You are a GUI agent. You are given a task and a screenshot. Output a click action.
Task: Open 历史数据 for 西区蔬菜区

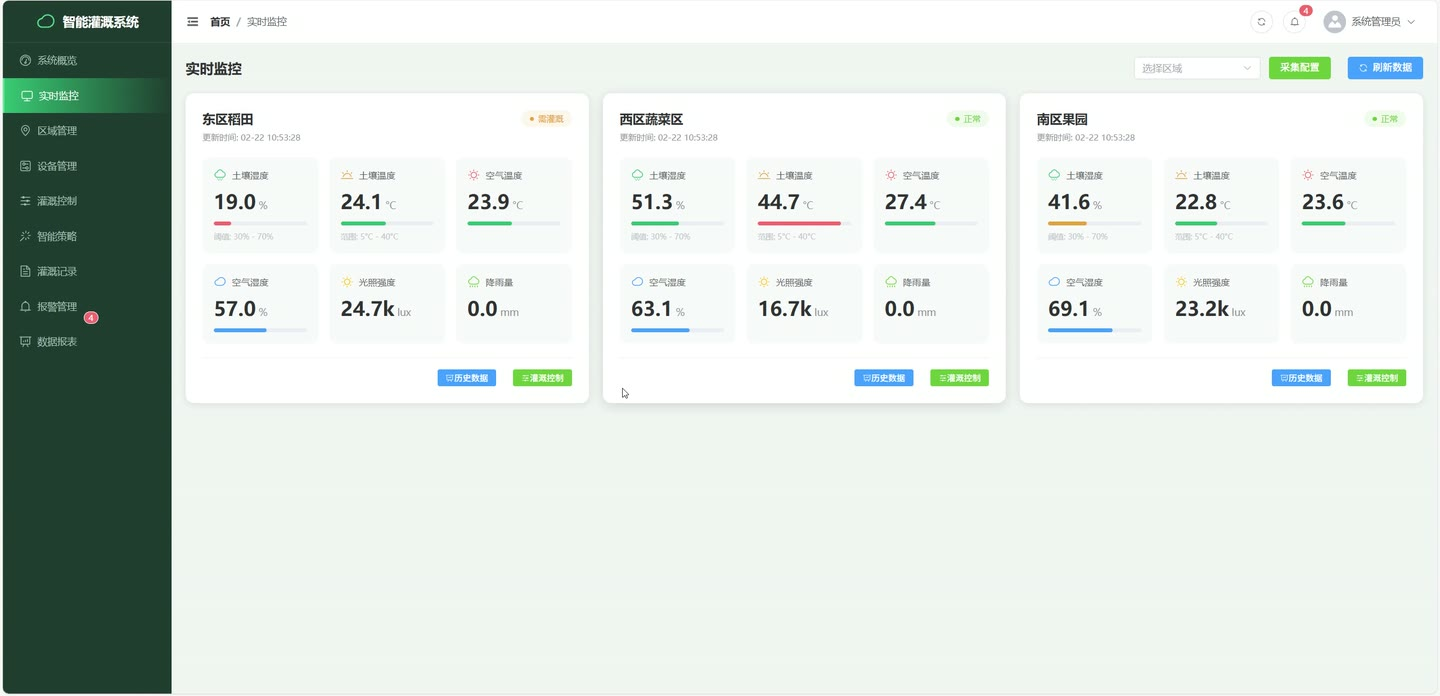tap(884, 378)
